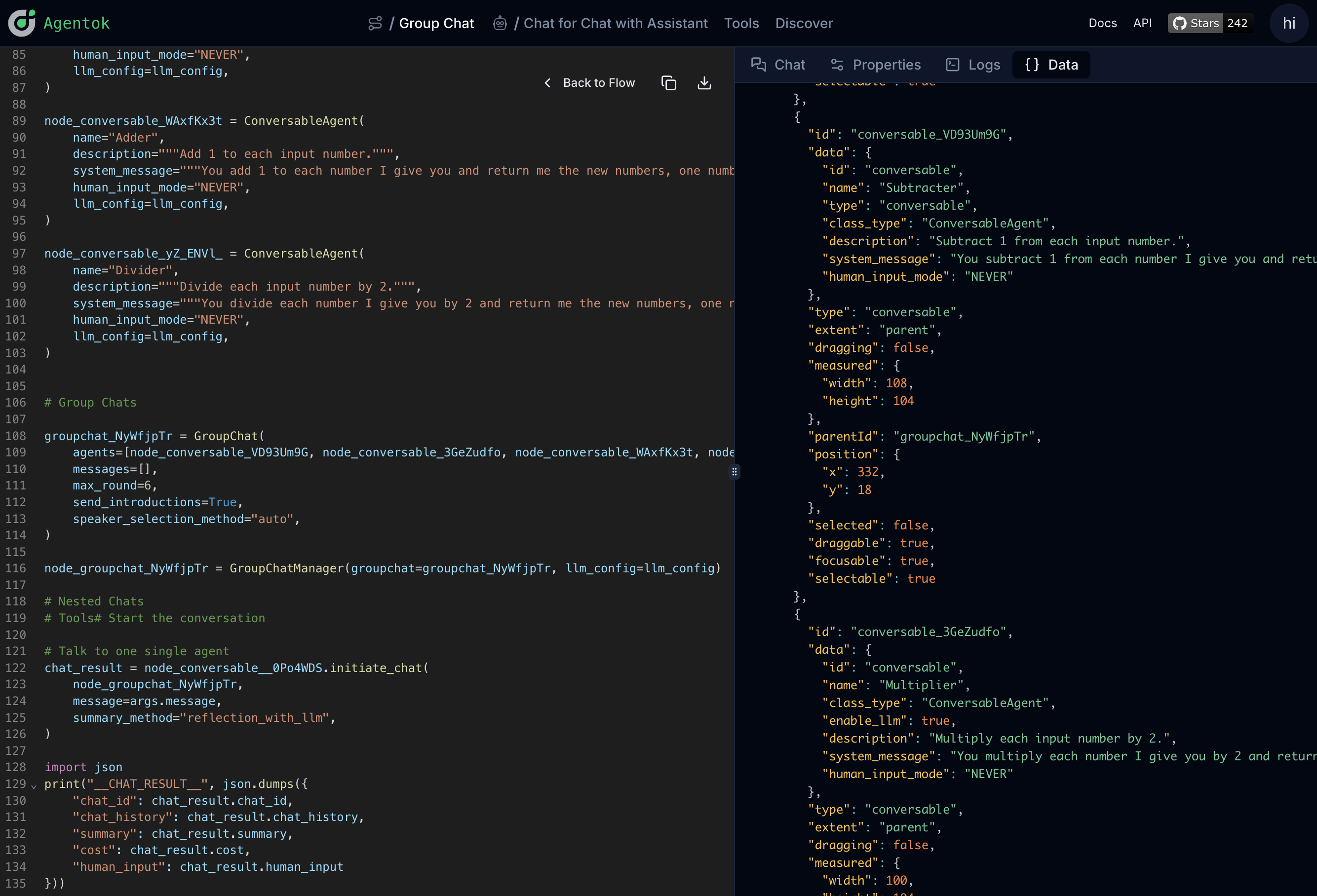Go back using Back to Flow

pyautogui.click(x=589, y=83)
